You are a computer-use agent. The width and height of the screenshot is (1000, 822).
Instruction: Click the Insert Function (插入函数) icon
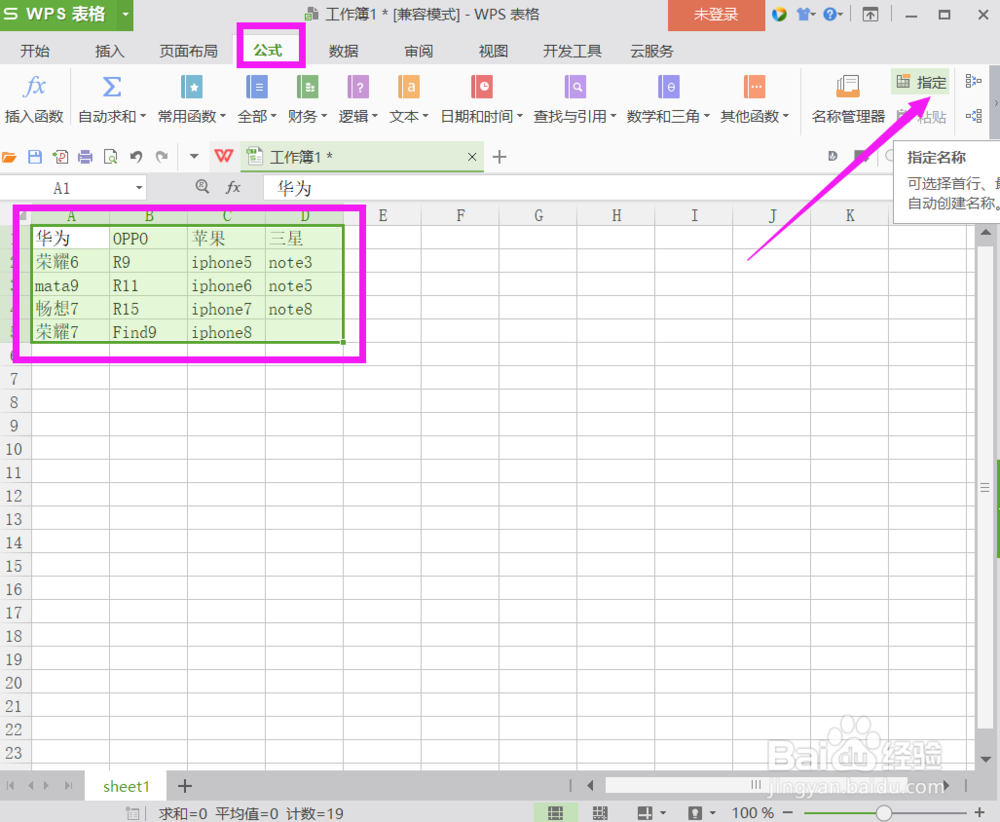pyautogui.click(x=34, y=87)
